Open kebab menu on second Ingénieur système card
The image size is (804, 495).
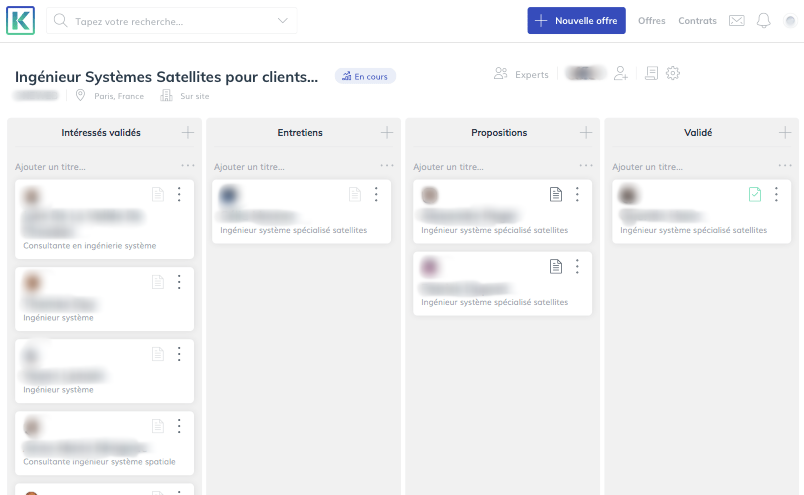pos(179,354)
